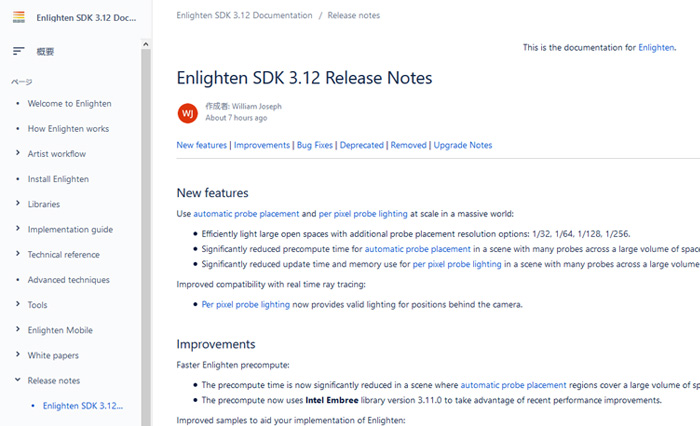Click the Enlighten logo icon in sidebar header
This screenshot has height=426, width=700.
(19, 17)
